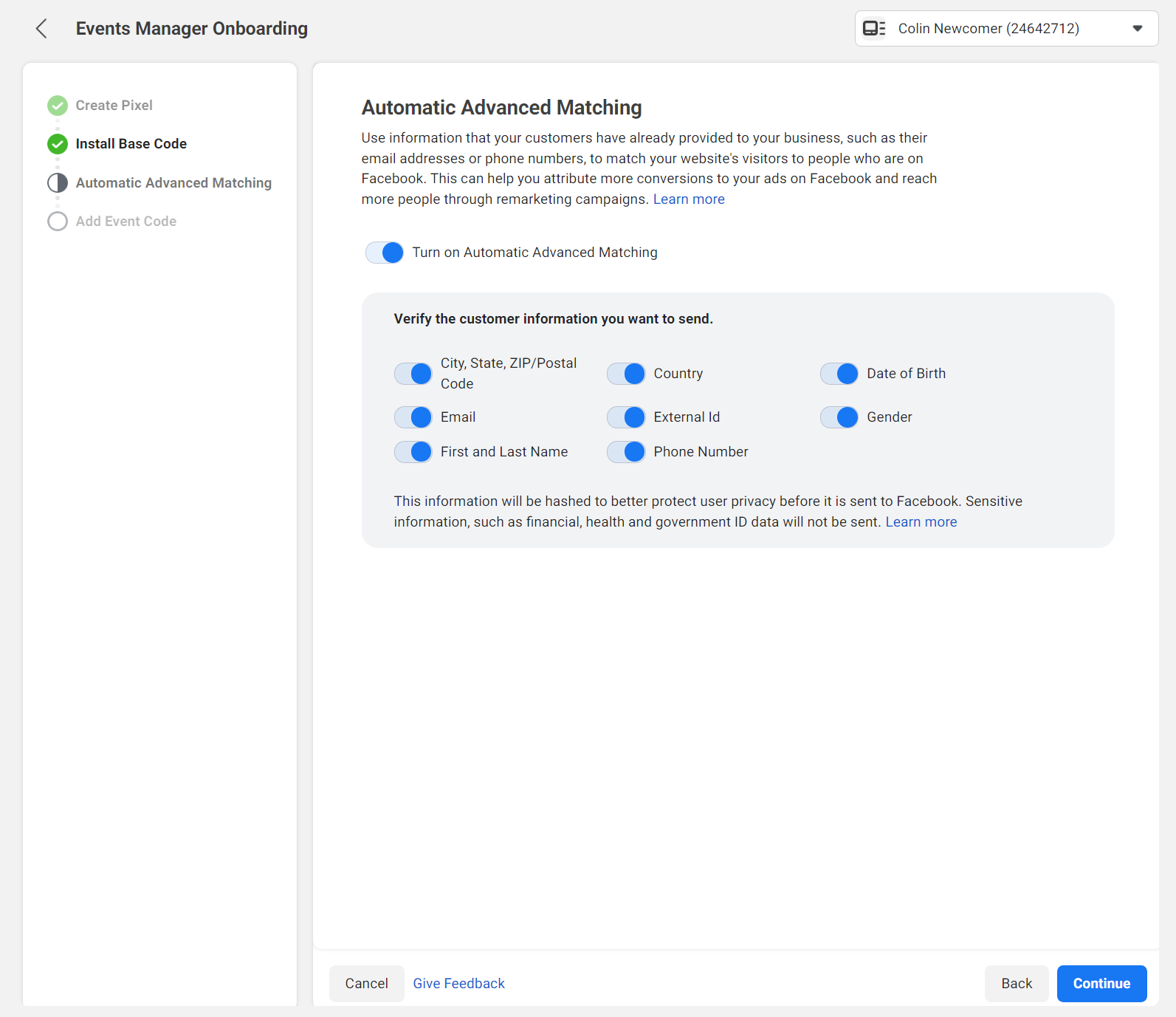The width and height of the screenshot is (1176, 1017).
Task: Click the blue Continue button
Action: [1102, 984]
